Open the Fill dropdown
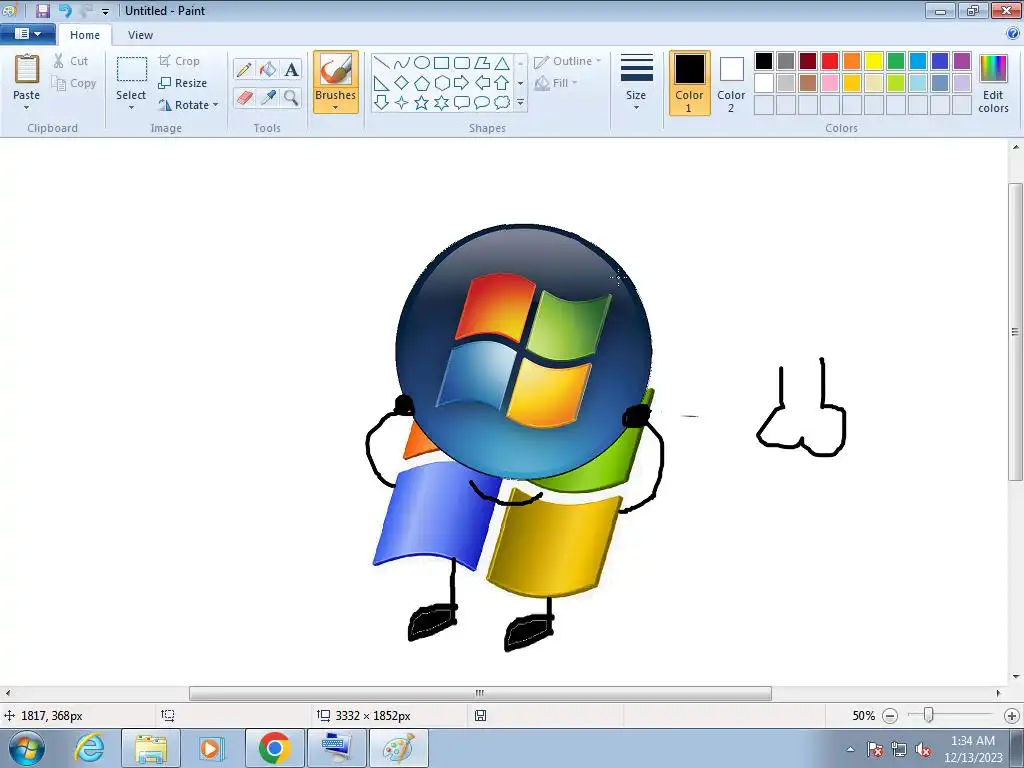1024x768 pixels. tap(556, 83)
